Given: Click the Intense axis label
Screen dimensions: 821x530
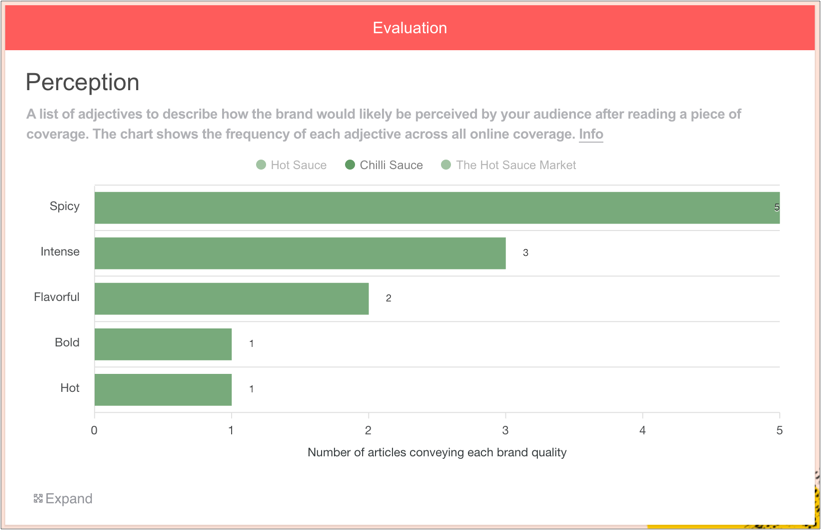Looking at the screenshot, I should pos(60,252).
